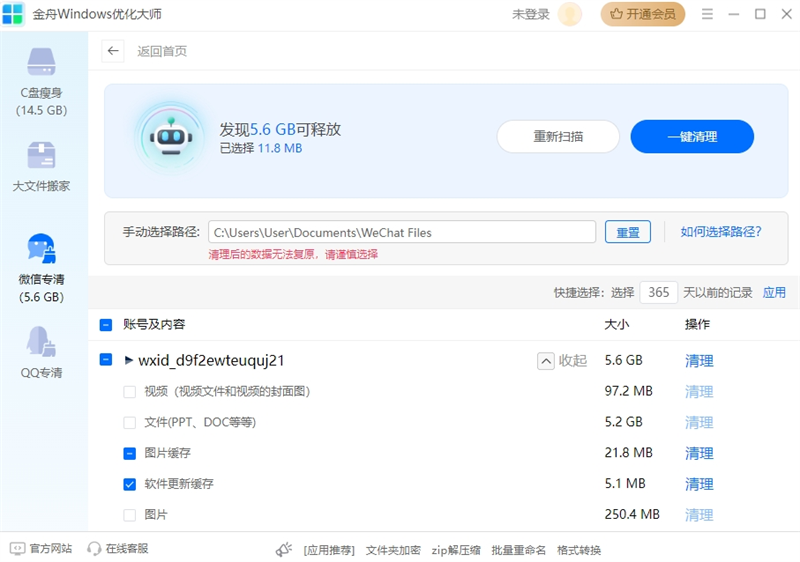Click the 在线客服 headset icon
Screen dimensions: 800x562
(x=94, y=549)
